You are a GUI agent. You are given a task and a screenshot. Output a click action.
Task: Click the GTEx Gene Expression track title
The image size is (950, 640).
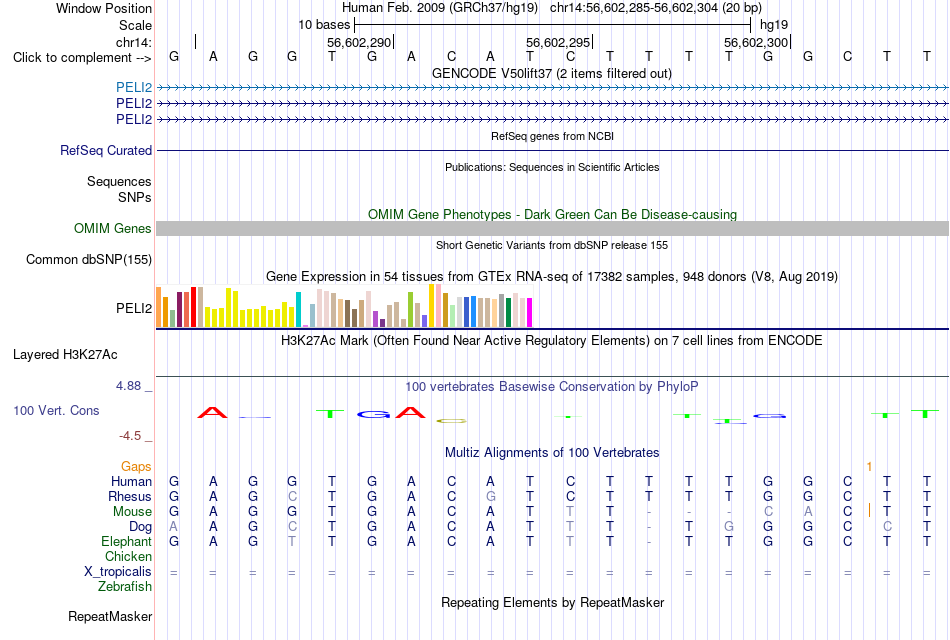coord(552,277)
